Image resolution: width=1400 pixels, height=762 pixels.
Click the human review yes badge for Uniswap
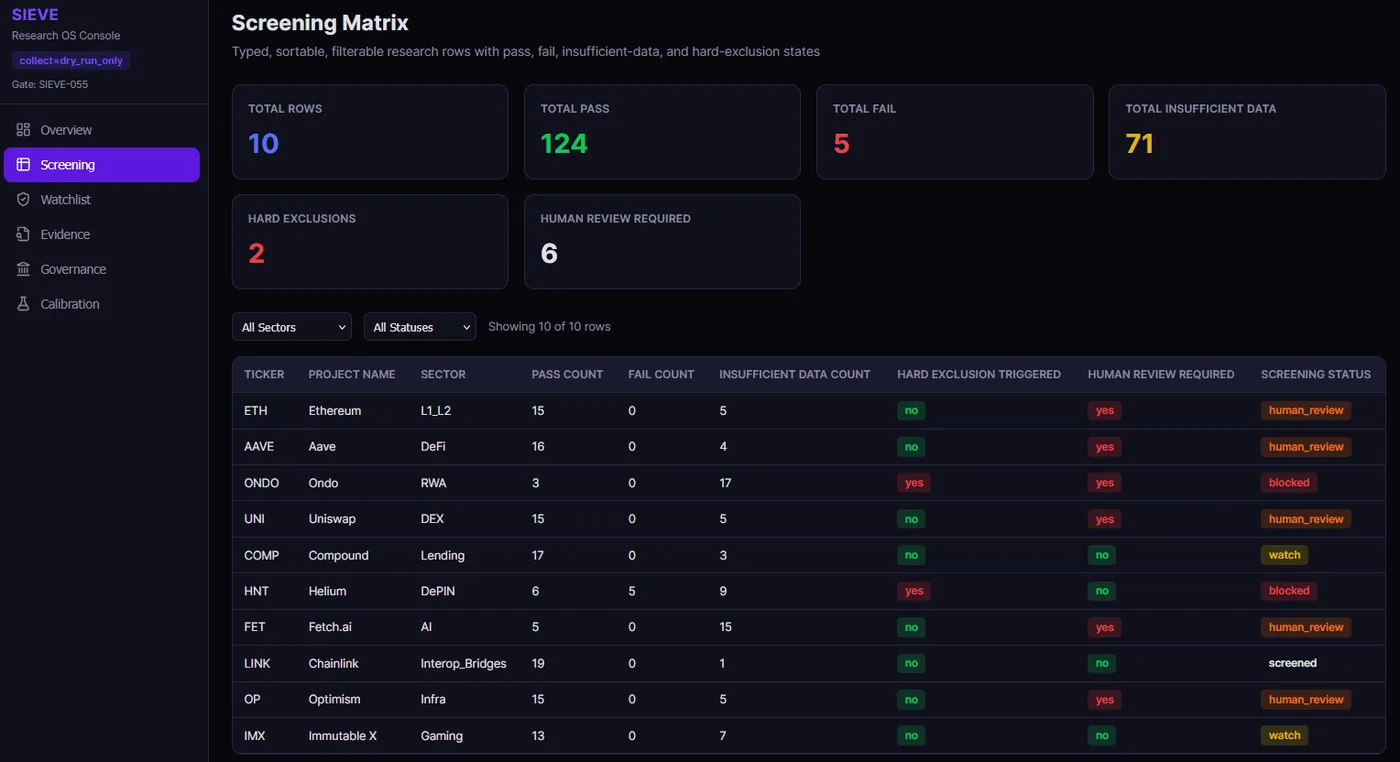(x=1105, y=519)
